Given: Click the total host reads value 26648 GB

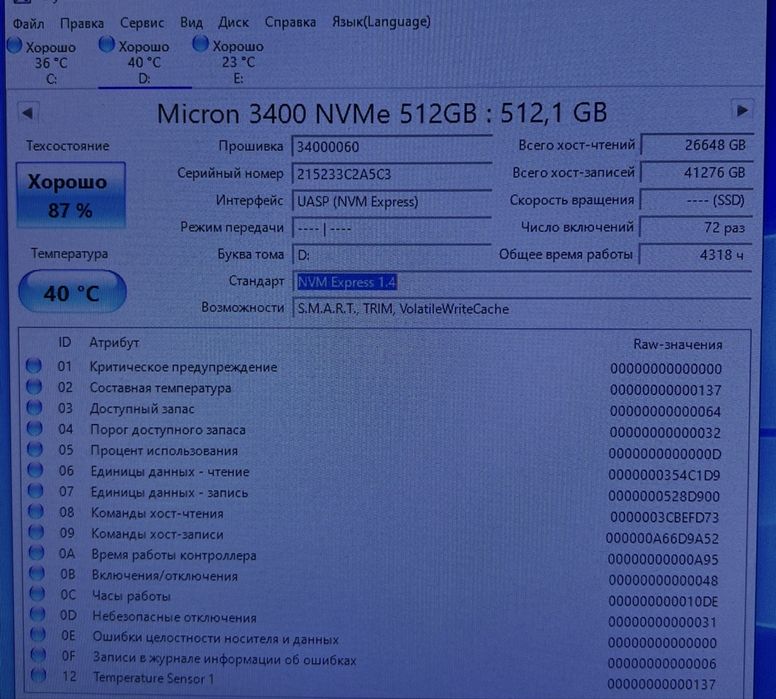Looking at the screenshot, I should pos(696,145).
